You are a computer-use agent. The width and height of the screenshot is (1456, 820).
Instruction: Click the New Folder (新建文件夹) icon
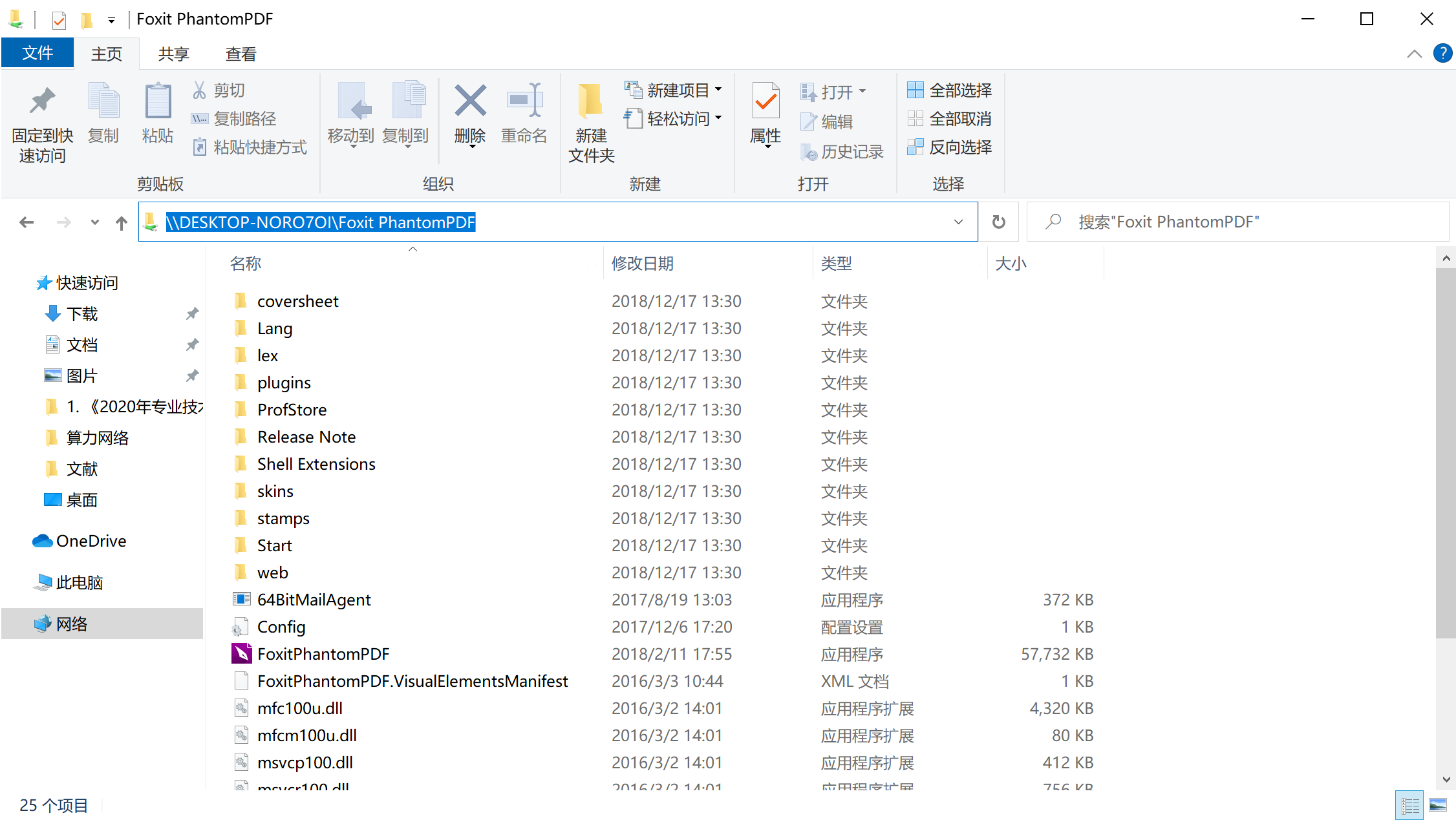click(590, 102)
